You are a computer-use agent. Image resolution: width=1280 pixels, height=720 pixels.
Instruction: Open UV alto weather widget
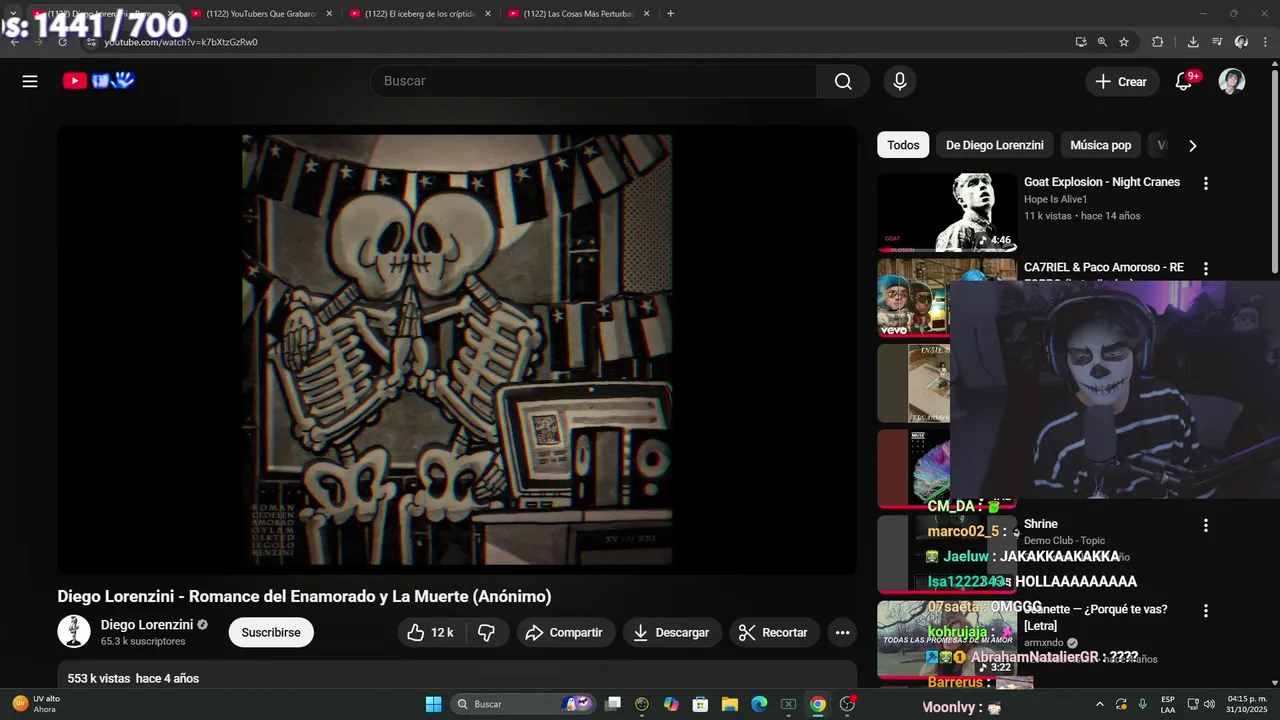point(36,704)
